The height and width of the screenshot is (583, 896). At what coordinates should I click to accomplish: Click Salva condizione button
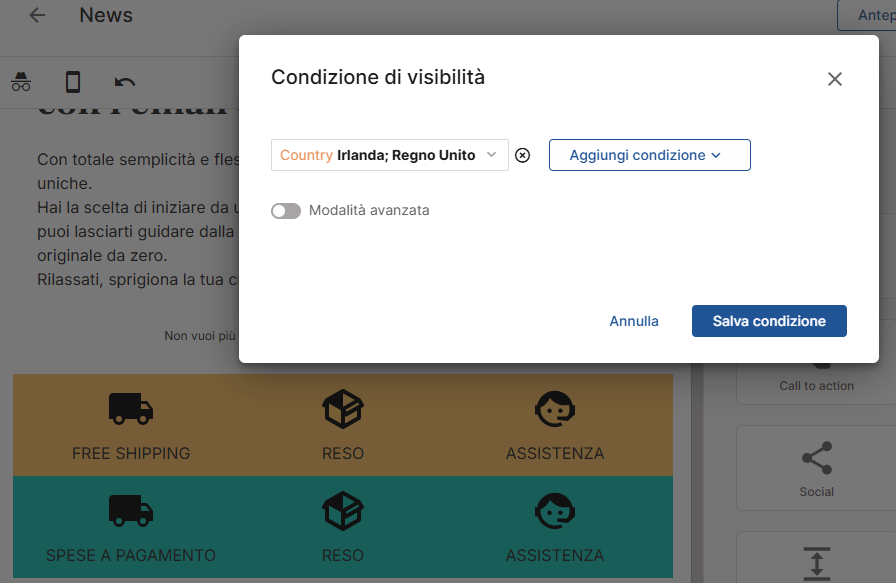click(769, 321)
